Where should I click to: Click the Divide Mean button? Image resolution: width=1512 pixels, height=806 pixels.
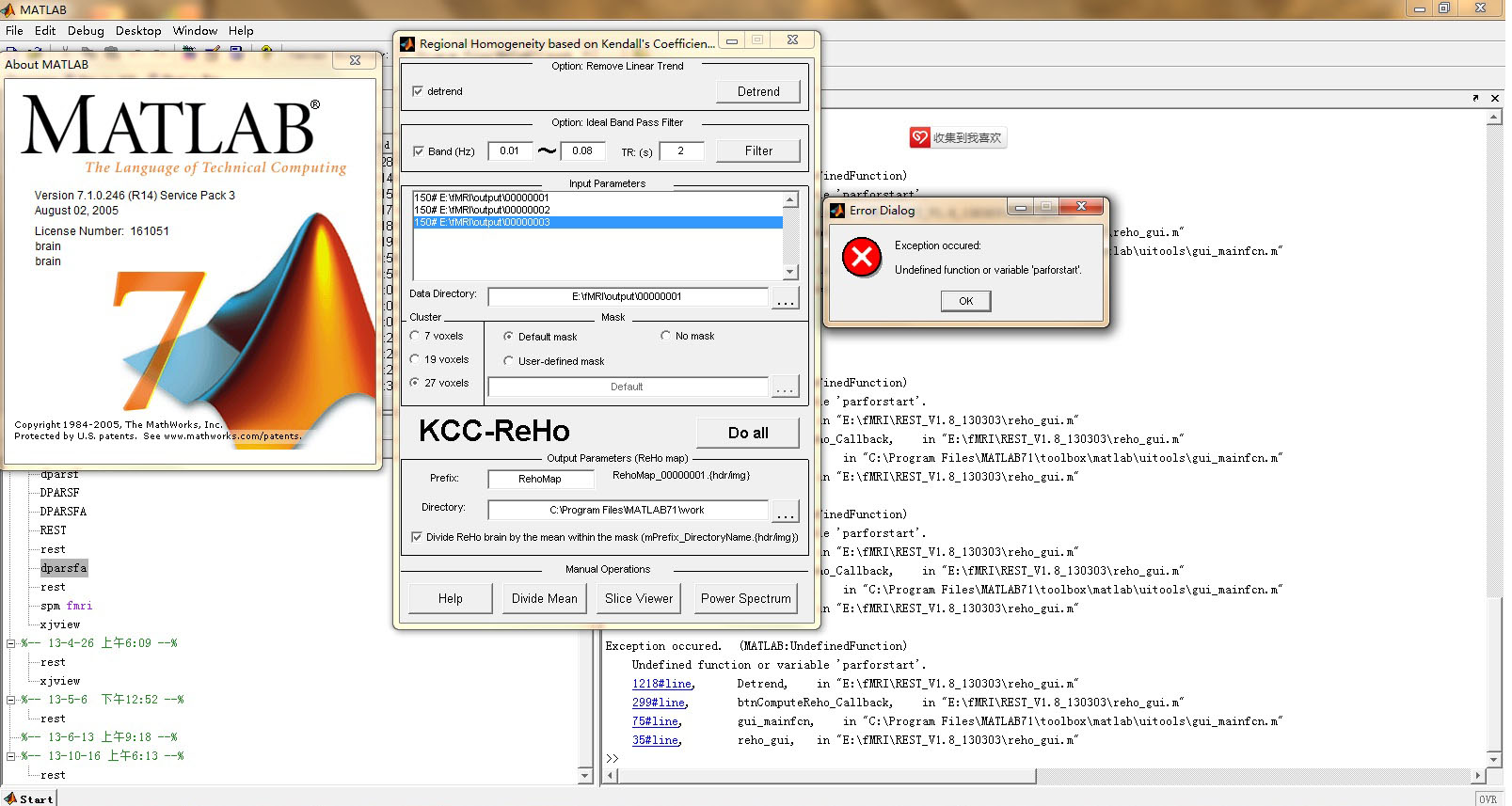pos(545,598)
